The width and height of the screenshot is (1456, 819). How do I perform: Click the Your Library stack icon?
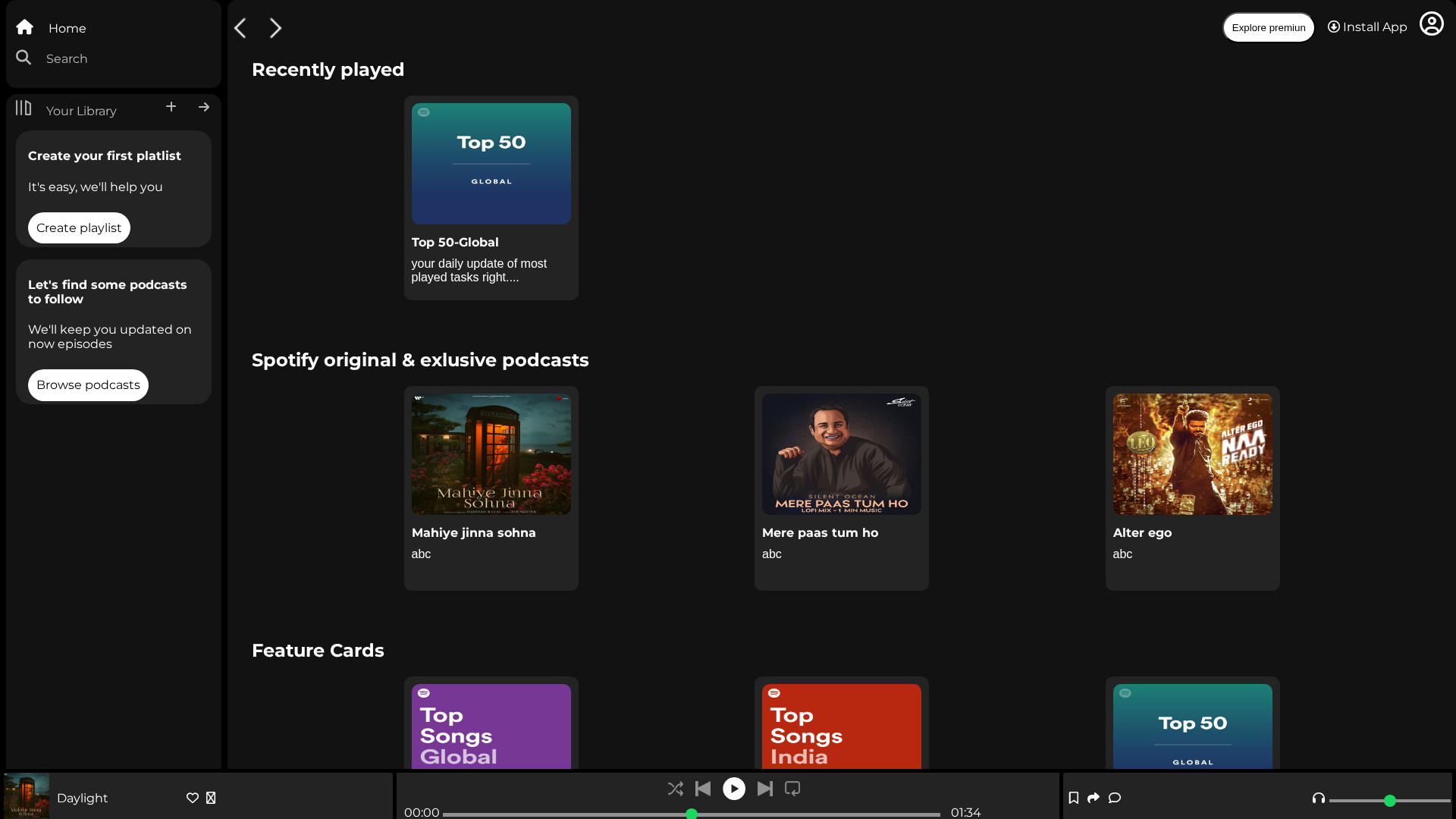click(24, 108)
